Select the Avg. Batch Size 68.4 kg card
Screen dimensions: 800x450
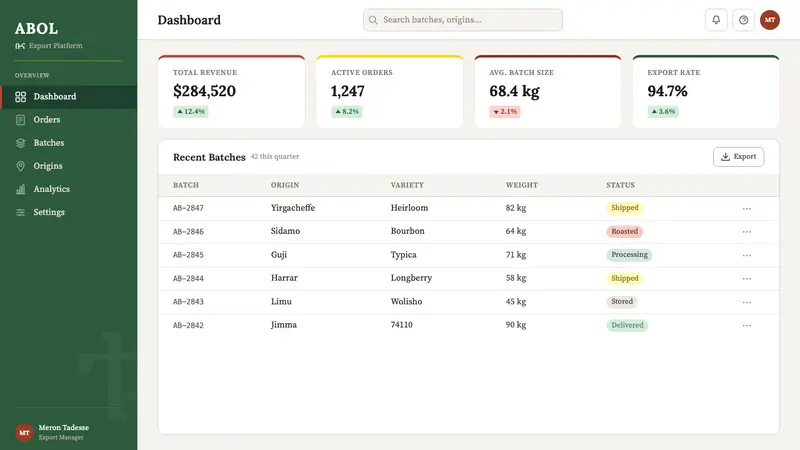[x=548, y=92]
